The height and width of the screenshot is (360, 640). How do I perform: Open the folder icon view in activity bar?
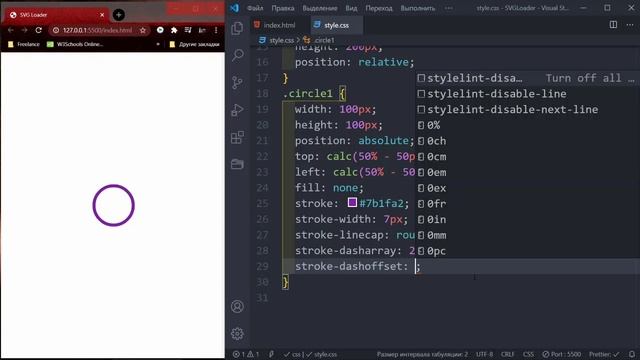tap(238, 164)
